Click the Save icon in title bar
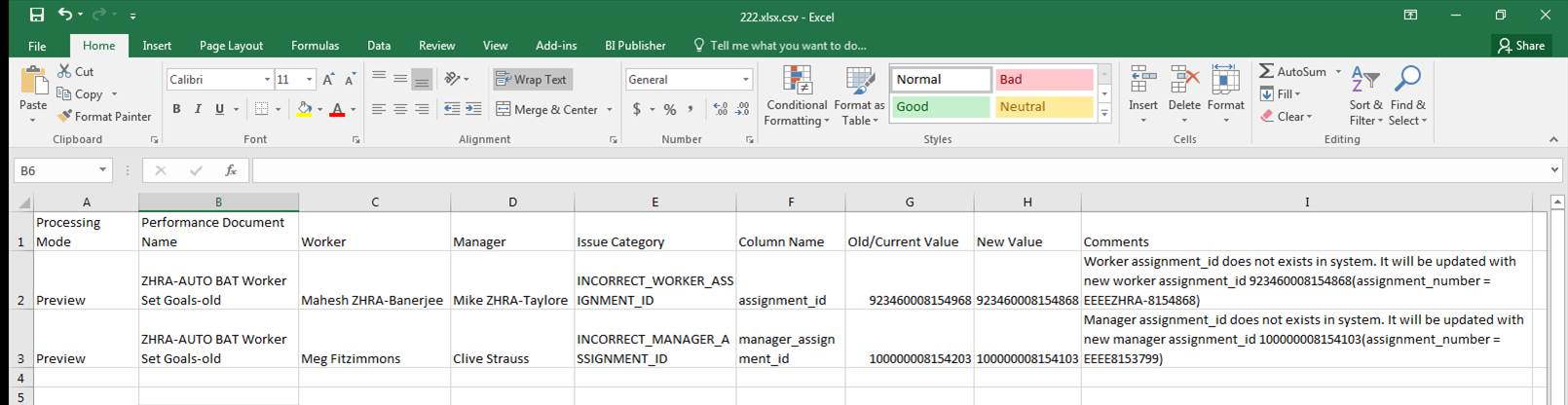The width and height of the screenshot is (1568, 405). coord(36,16)
